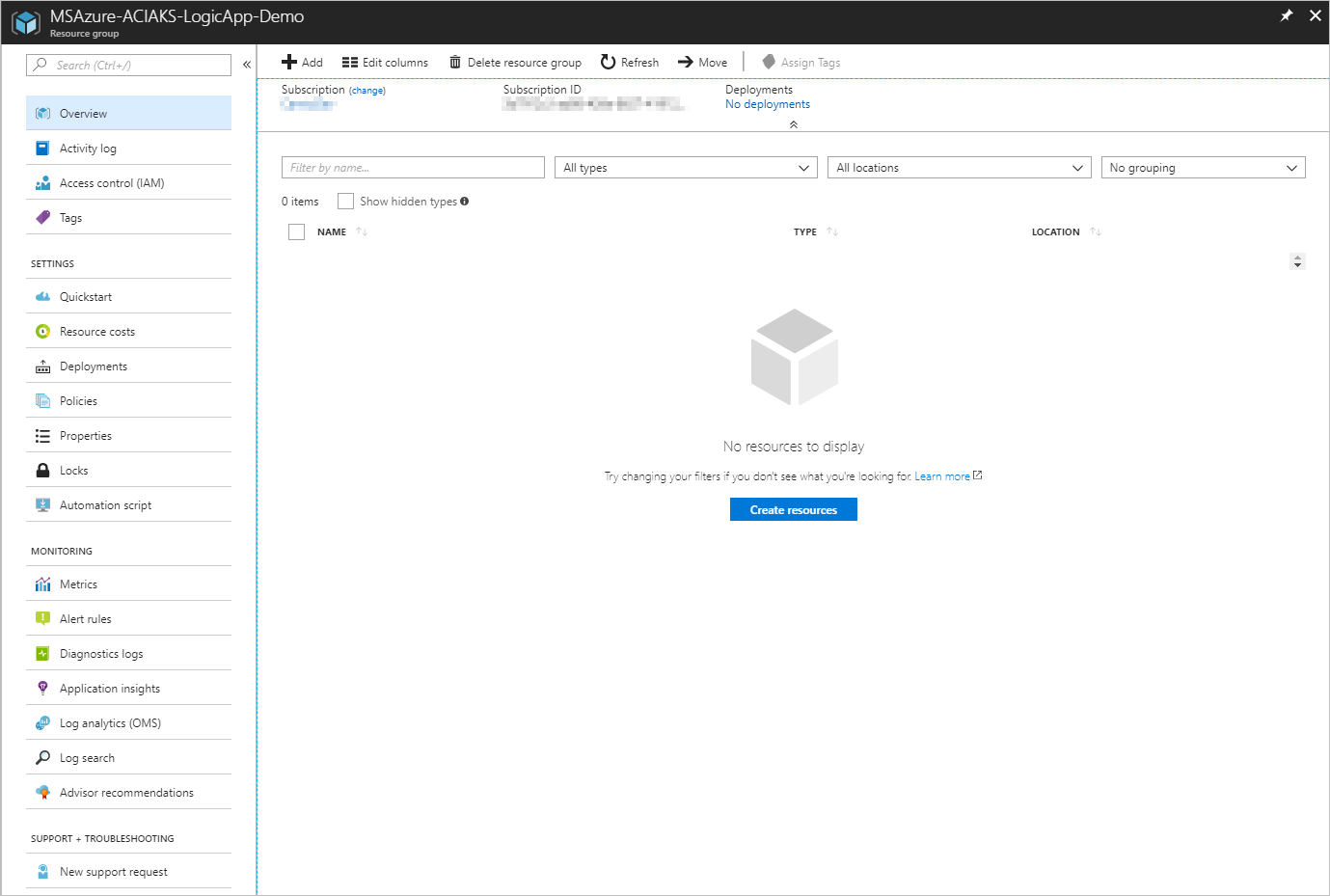This screenshot has width=1330, height=896.
Task: Click the Diagnostics logs green icon
Action: tap(42, 654)
